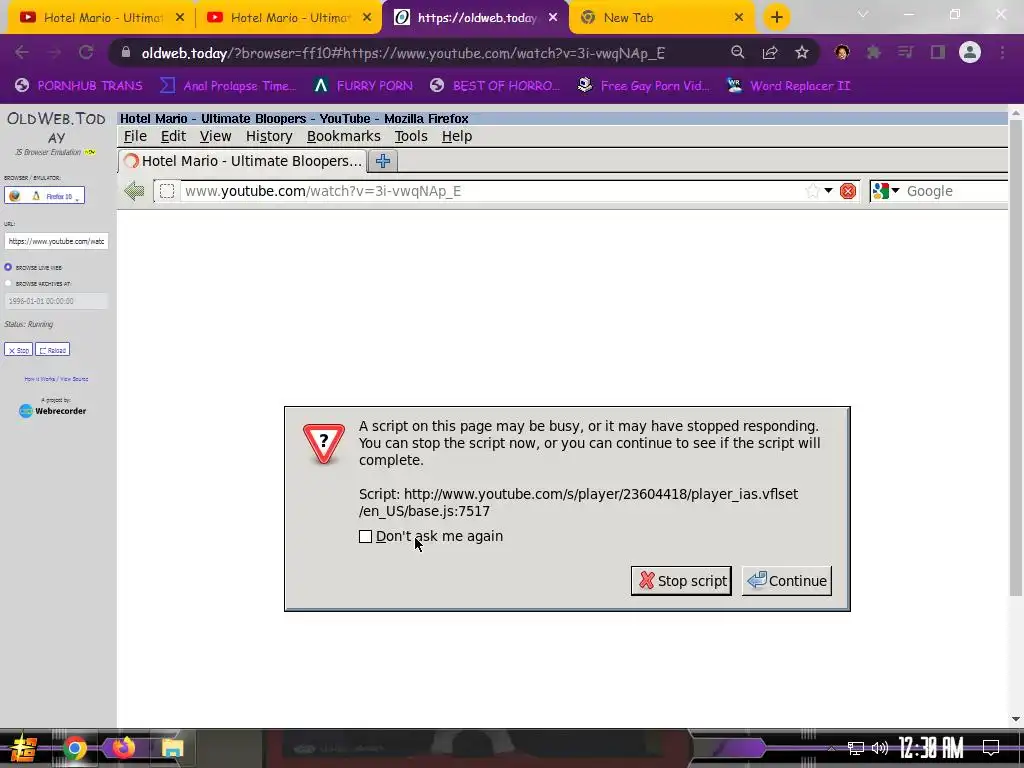Click the Stop script button
The height and width of the screenshot is (768, 1024).
(x=681, y=581)
